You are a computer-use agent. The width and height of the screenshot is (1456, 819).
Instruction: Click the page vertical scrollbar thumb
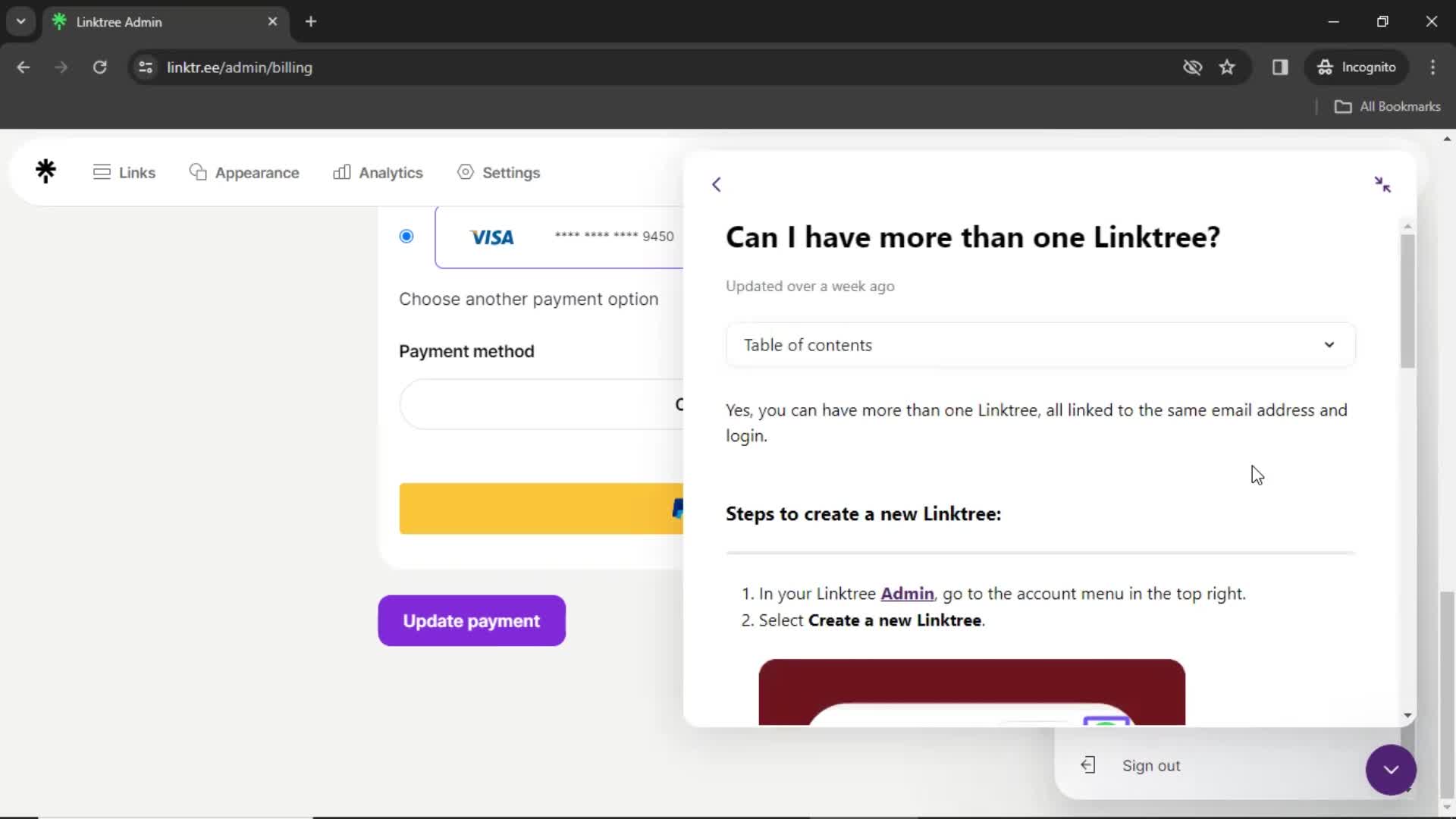point(1447,694)
